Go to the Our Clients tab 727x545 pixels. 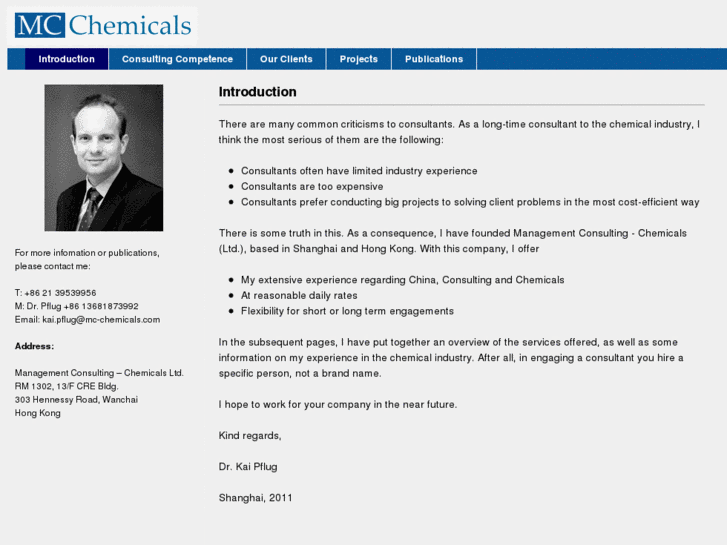[x=286, y=59]
